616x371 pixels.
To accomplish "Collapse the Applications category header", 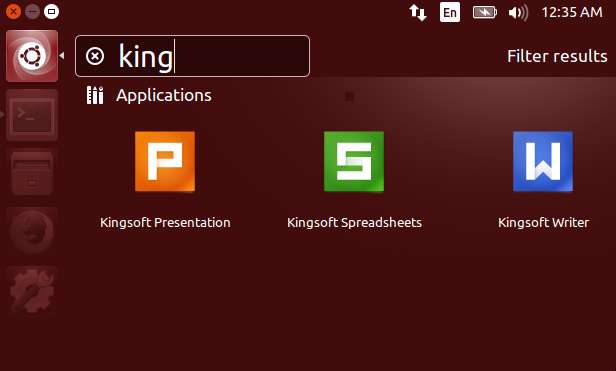I will [149, 96].
